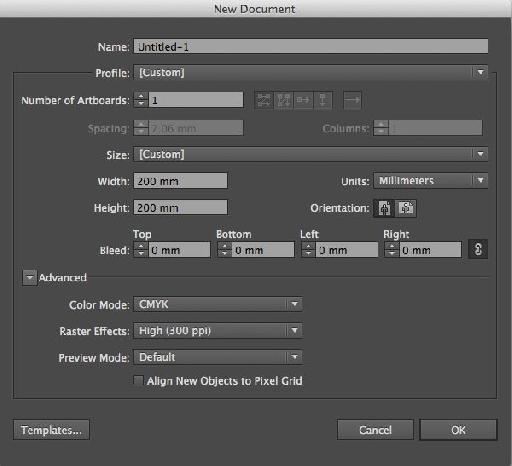Set portrait orientation icon
The width and height of the screenshot is (512, 466).
click(384, 209)
